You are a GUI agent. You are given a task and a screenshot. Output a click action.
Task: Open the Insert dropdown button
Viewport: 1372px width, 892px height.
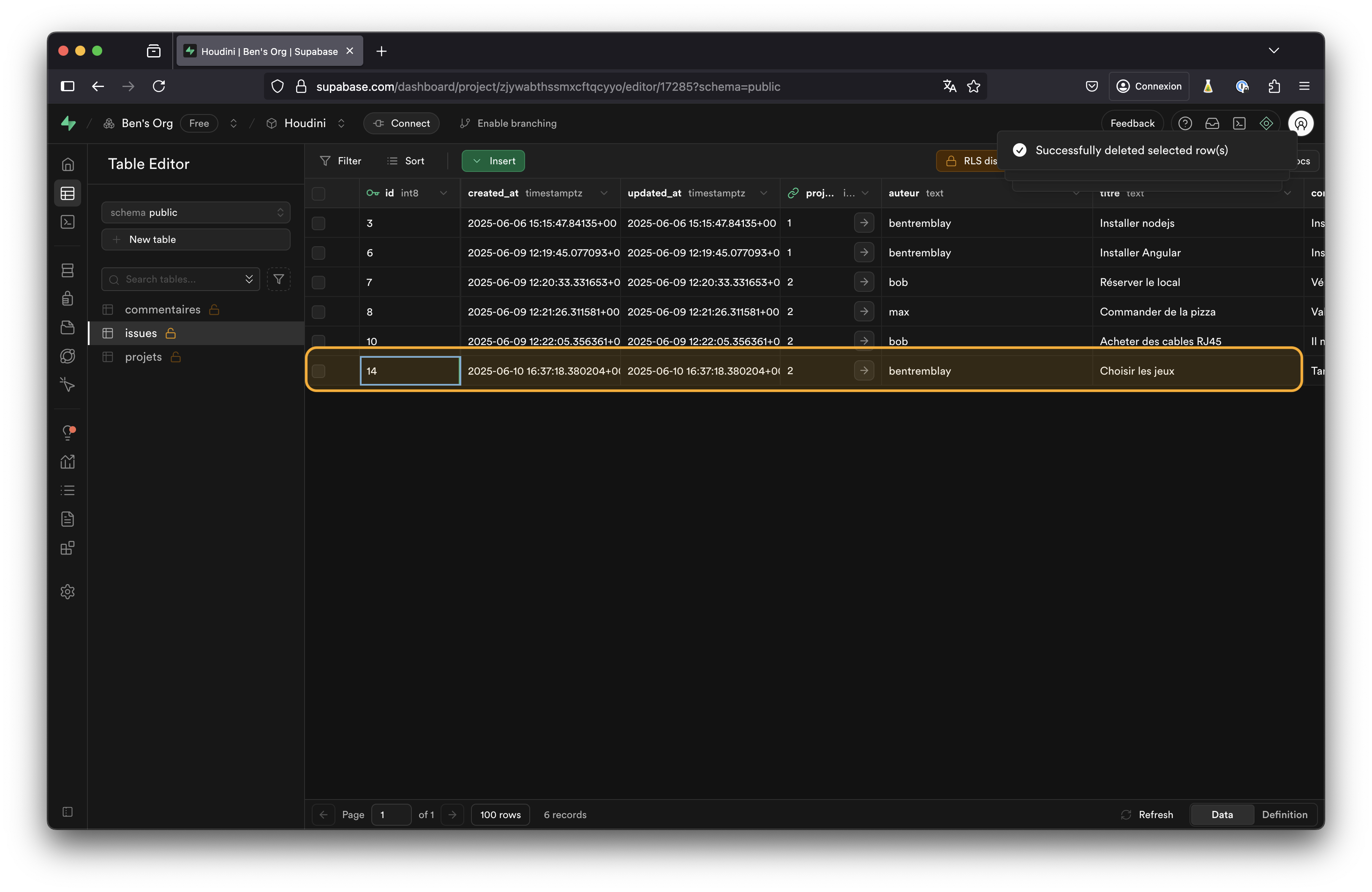point(493,161)
